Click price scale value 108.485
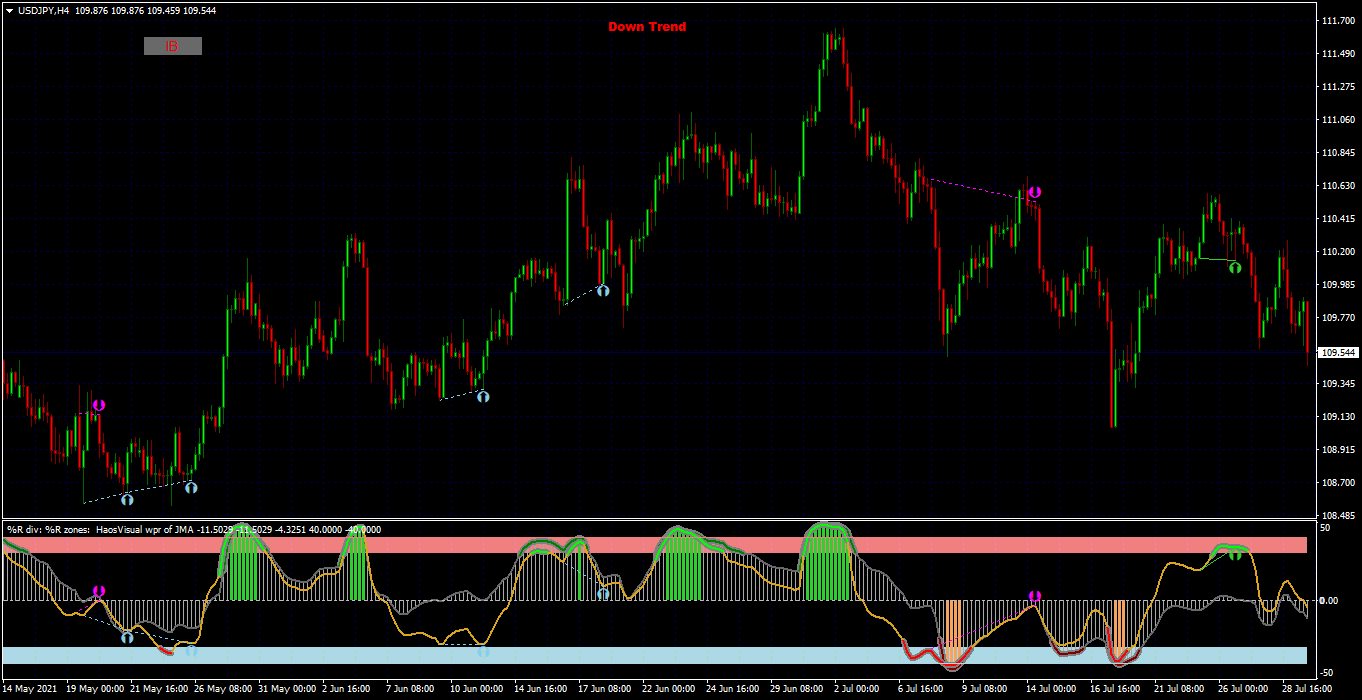1362x700 pixels. coord(1337,516)
